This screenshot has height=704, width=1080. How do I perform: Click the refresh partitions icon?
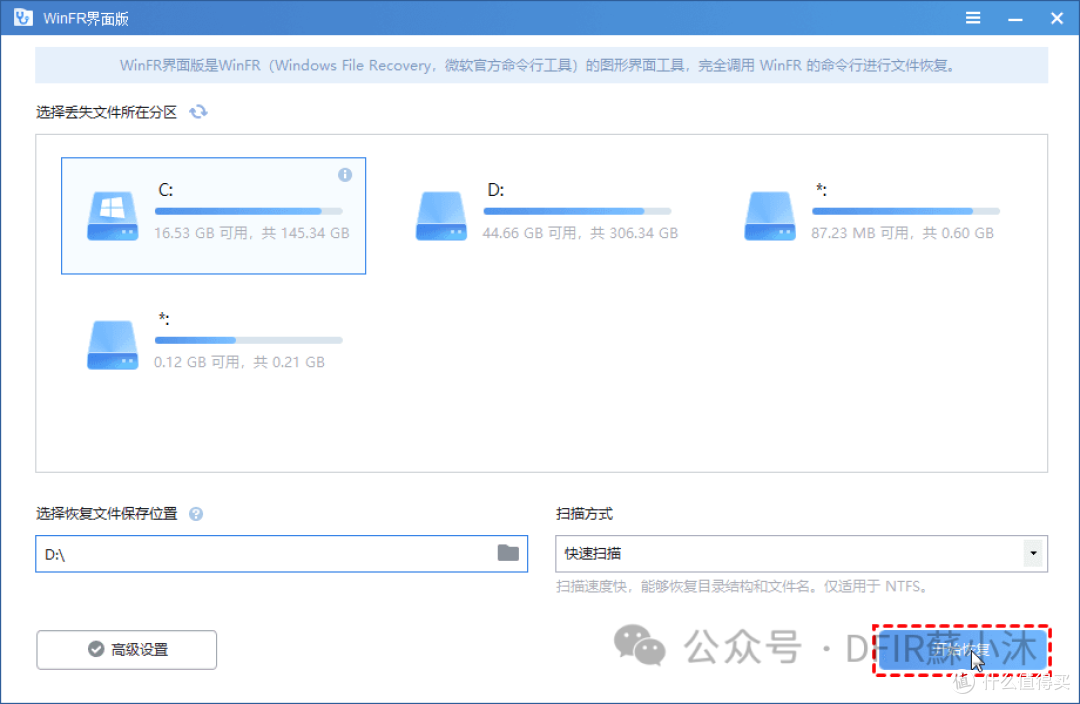coord(198,112)
